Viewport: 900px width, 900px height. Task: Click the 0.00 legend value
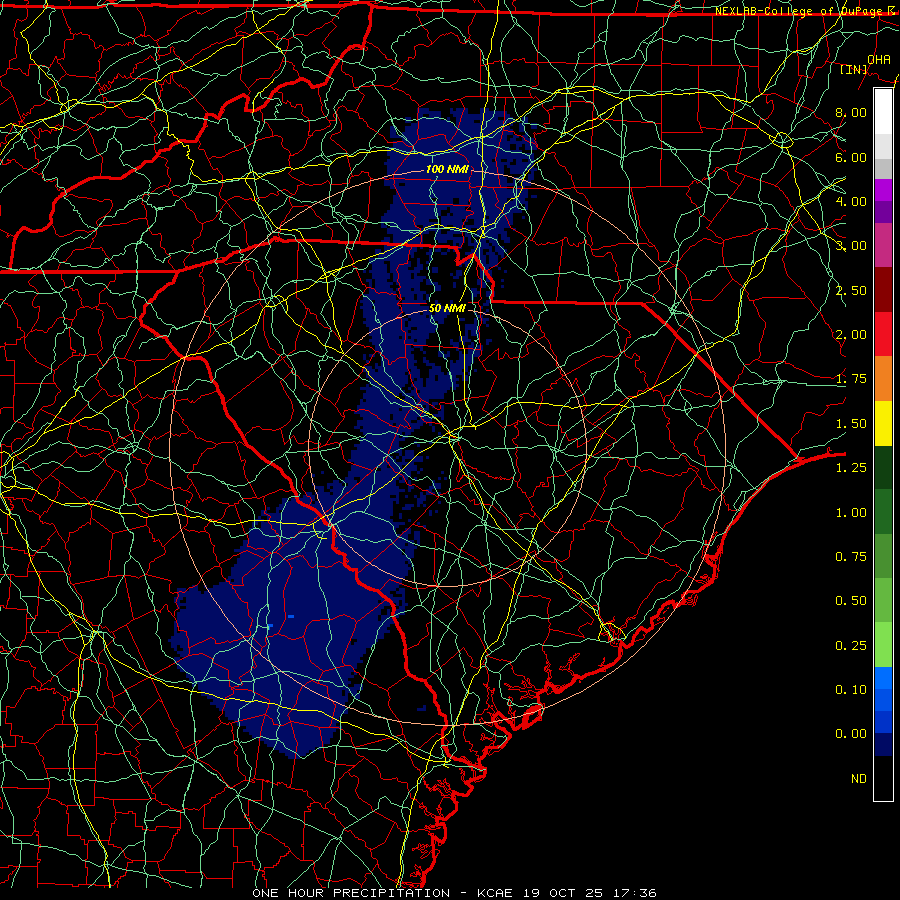coord(851,734)
